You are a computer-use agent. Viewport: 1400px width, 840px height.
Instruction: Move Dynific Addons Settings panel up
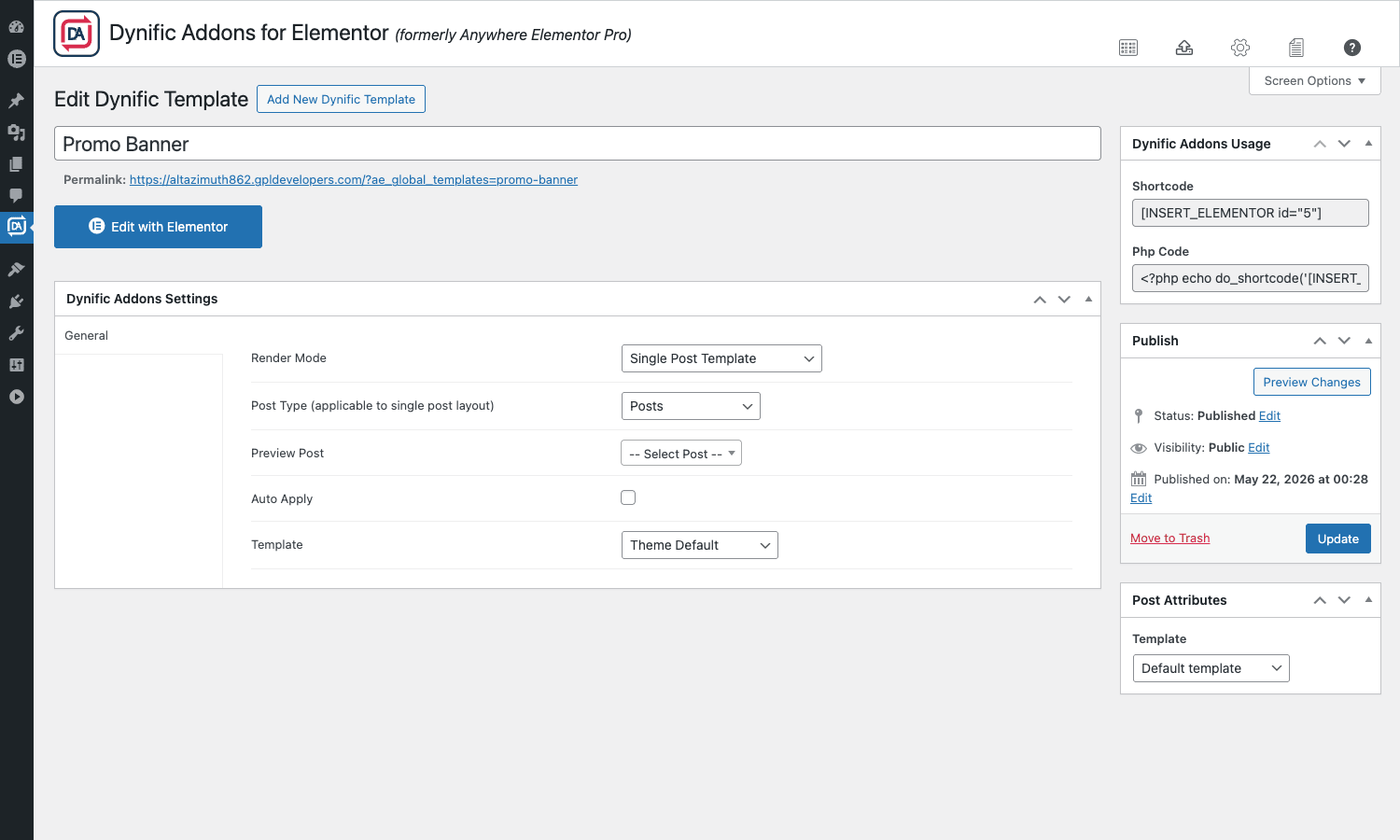pyautogui.click(x=1040, y=300)
